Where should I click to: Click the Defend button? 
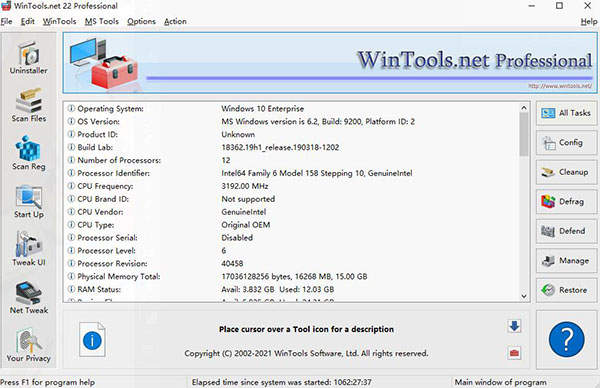click(x=566, y=231)
